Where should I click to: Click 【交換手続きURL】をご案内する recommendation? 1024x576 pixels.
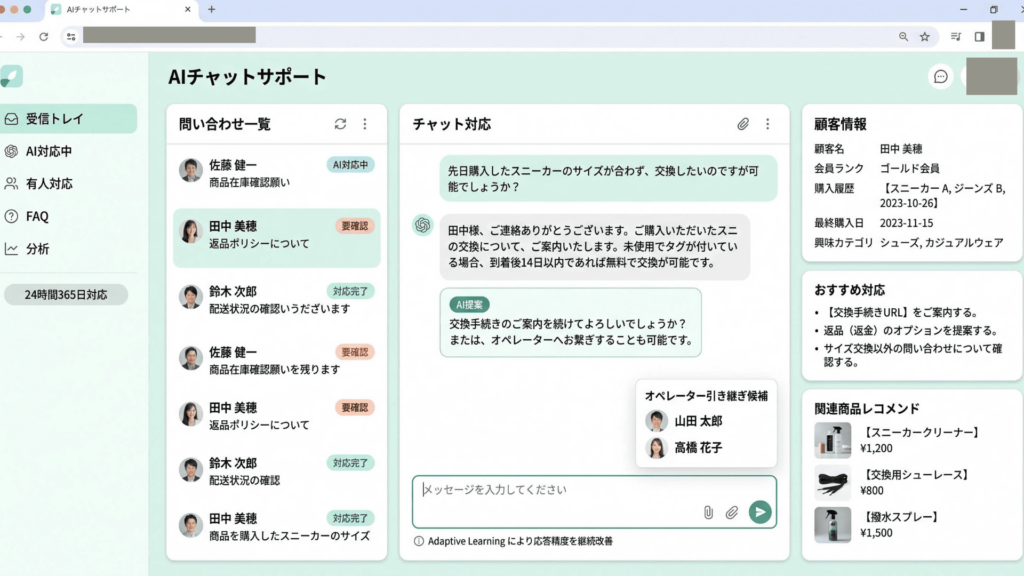click(x=901, y=312)
